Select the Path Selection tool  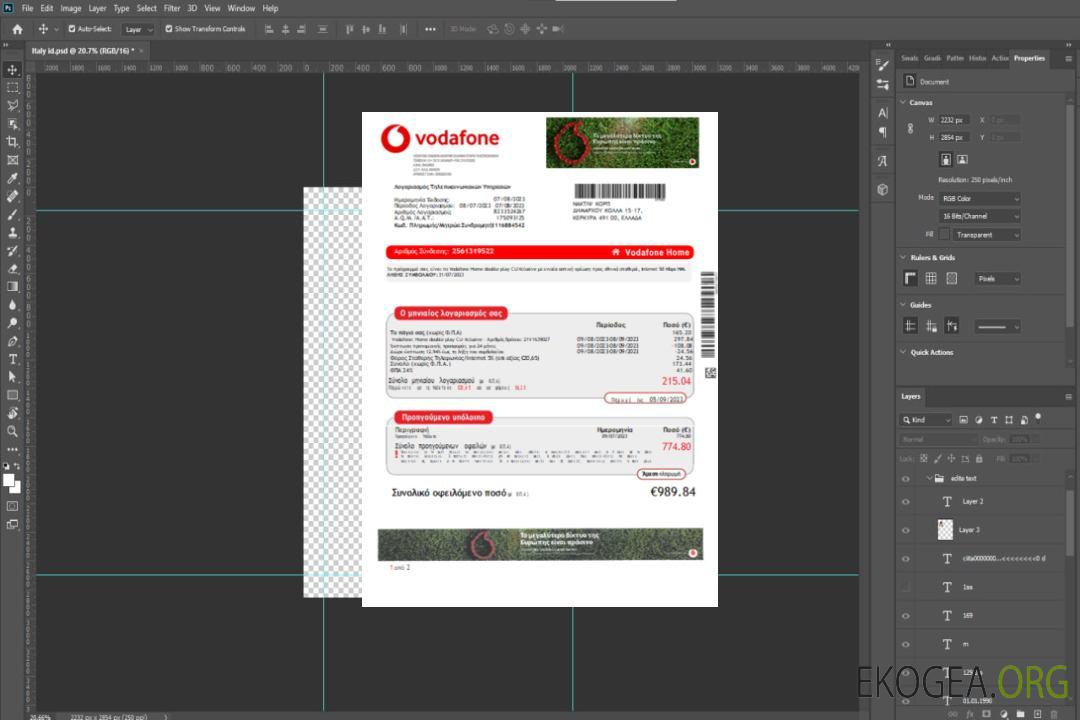(x=12, y=377)
